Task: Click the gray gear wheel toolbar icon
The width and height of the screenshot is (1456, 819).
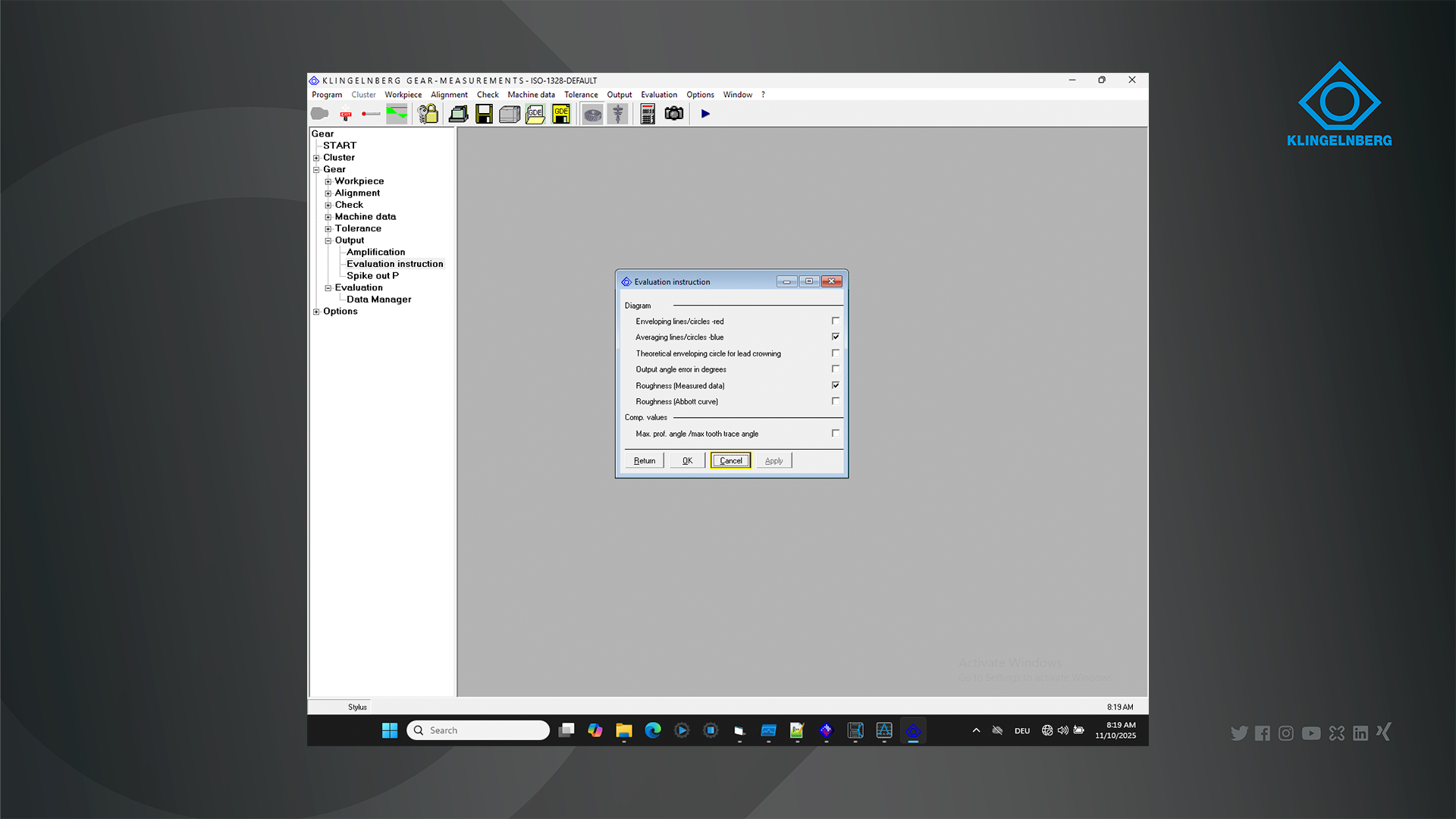Action: pyautogui.click(x=592, y=114)
